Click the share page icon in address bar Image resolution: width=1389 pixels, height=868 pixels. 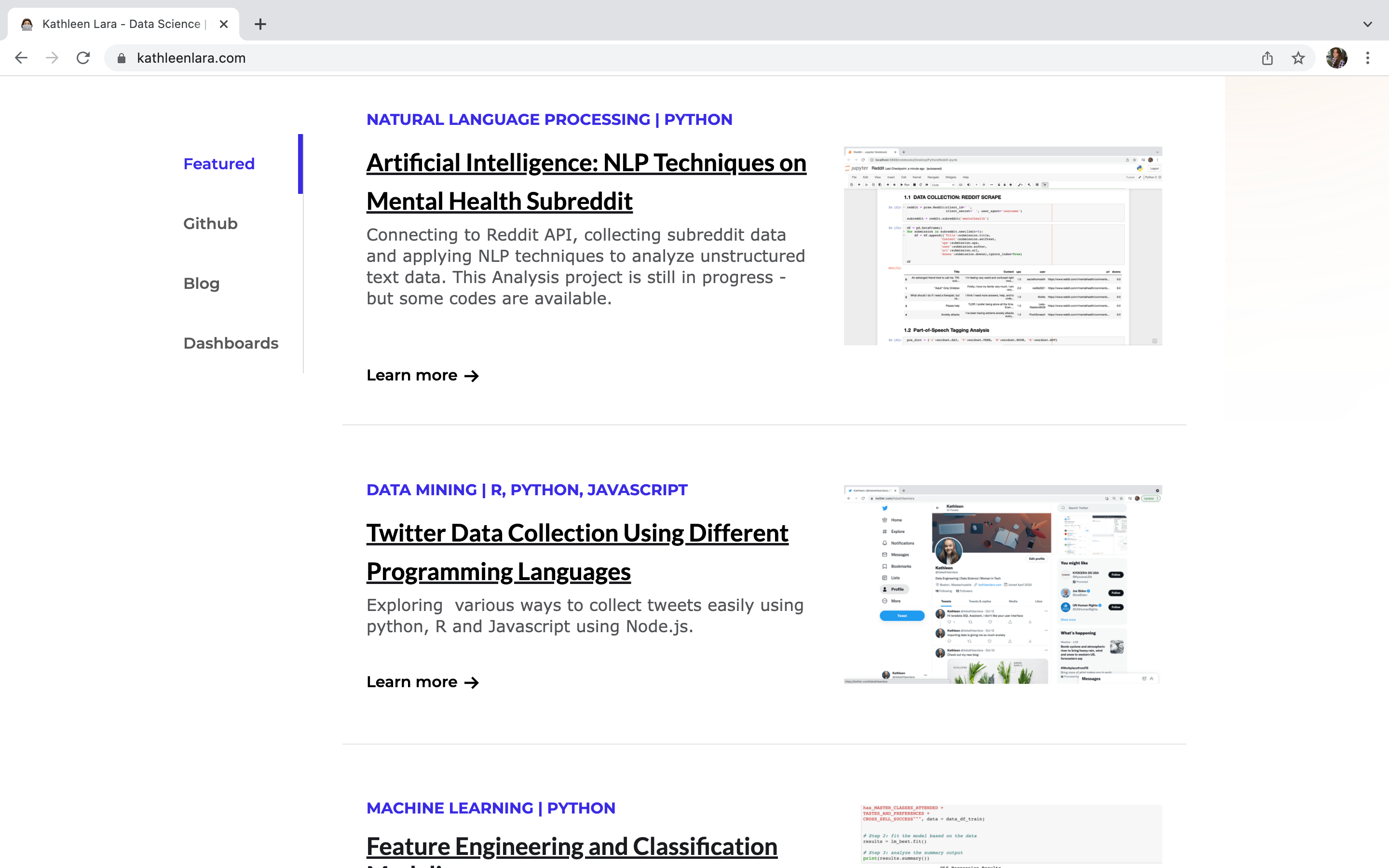1267,58
